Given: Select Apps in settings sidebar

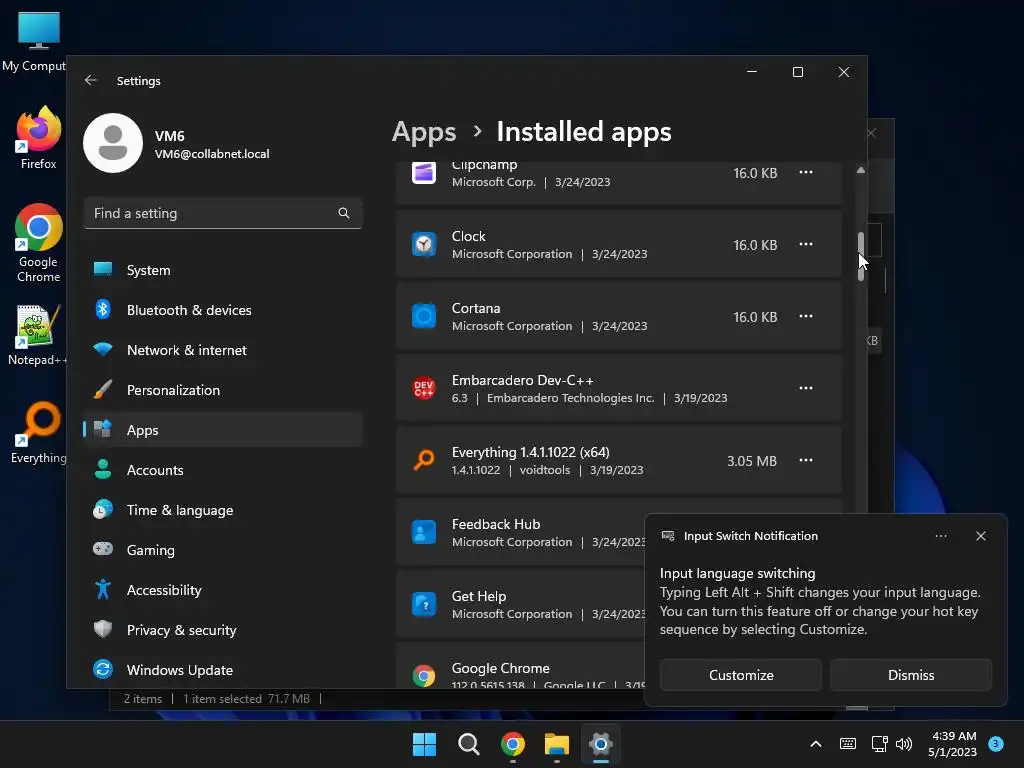Looking at the screenshot, I should click(x=223, y=430).
